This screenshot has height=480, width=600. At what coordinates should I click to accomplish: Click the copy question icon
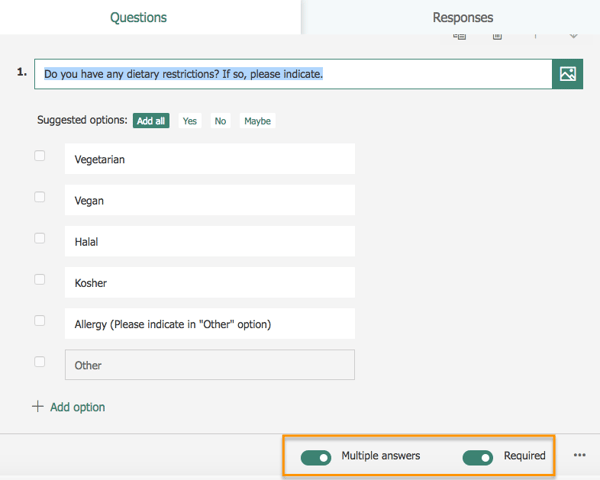pyautogui.click(x=460, y=36)
